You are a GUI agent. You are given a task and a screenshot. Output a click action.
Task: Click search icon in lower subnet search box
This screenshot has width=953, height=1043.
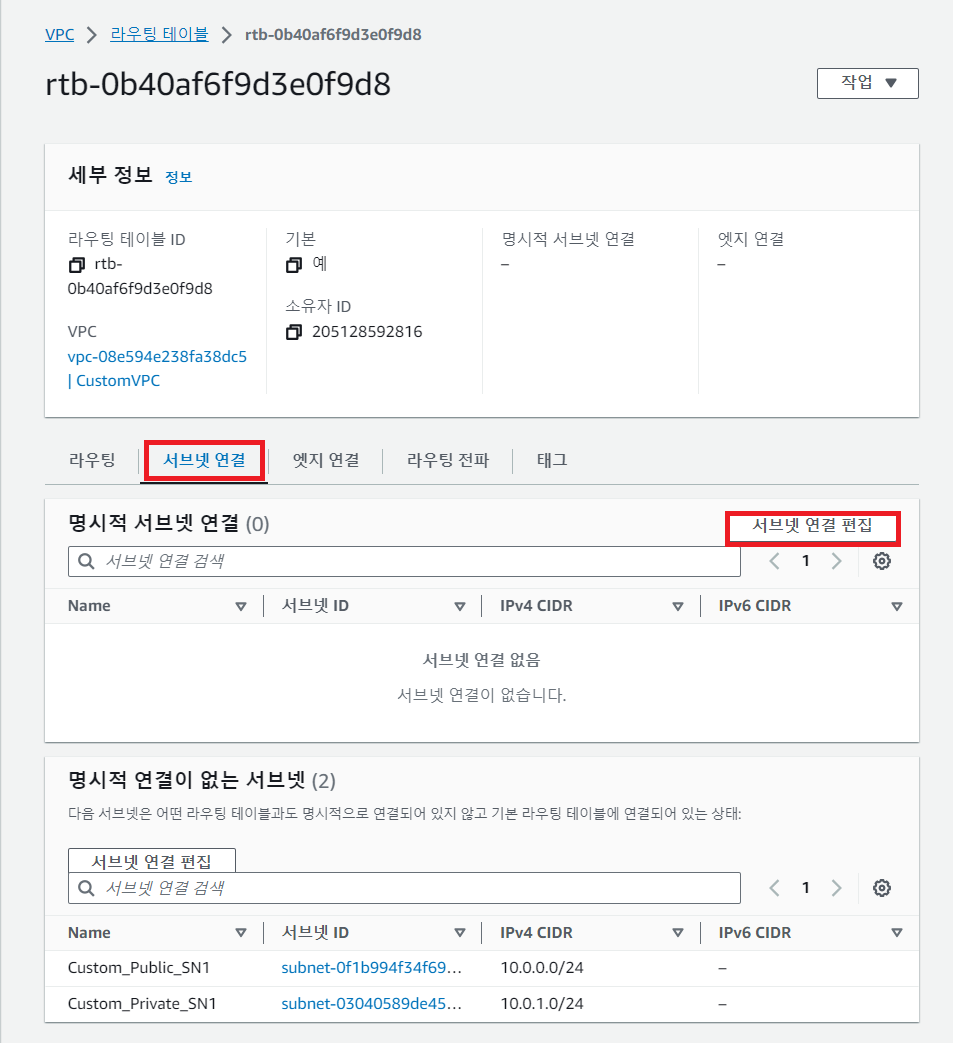tap(86, 888)
